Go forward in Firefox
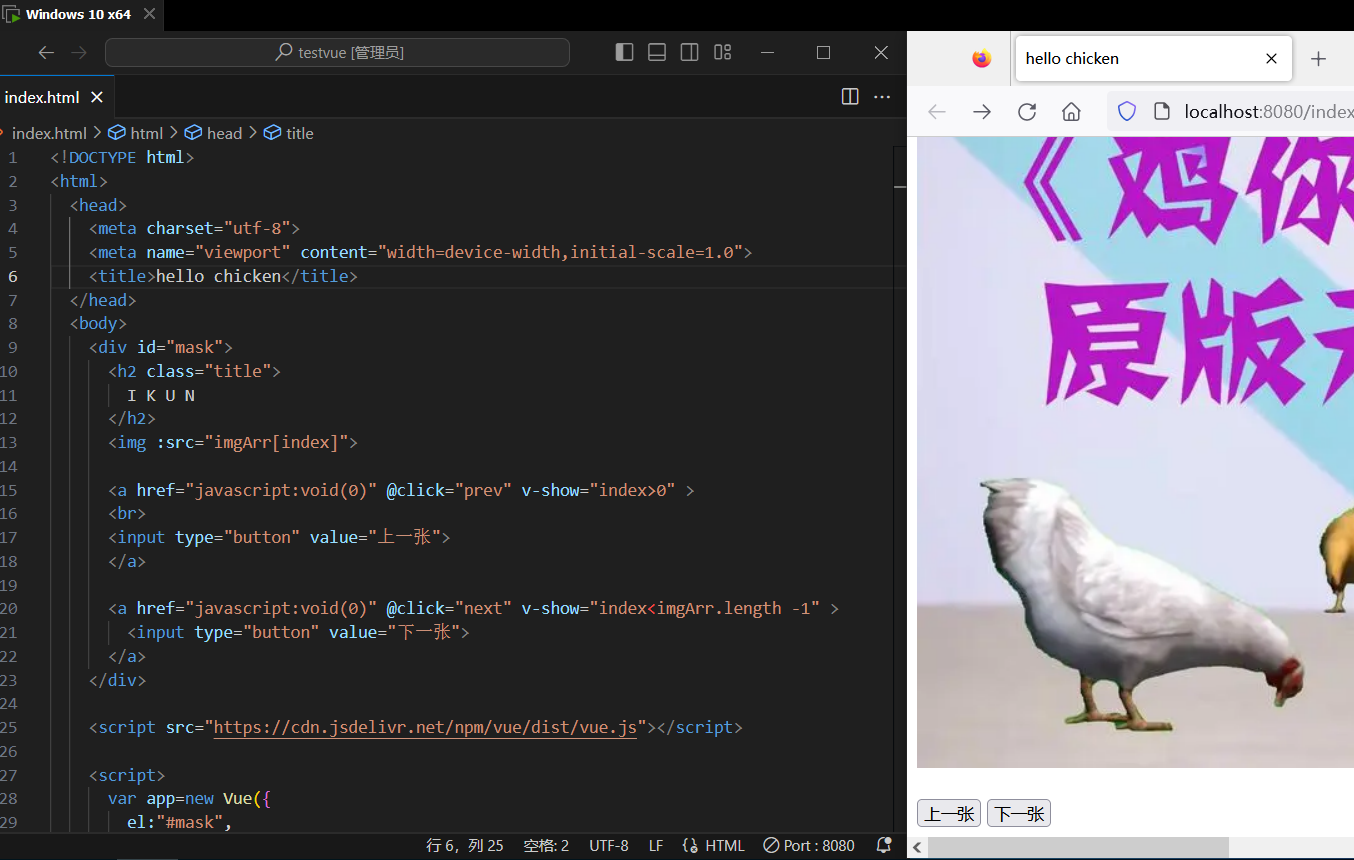This screenshot has height=860, width=1354. (x=982, y=111)
